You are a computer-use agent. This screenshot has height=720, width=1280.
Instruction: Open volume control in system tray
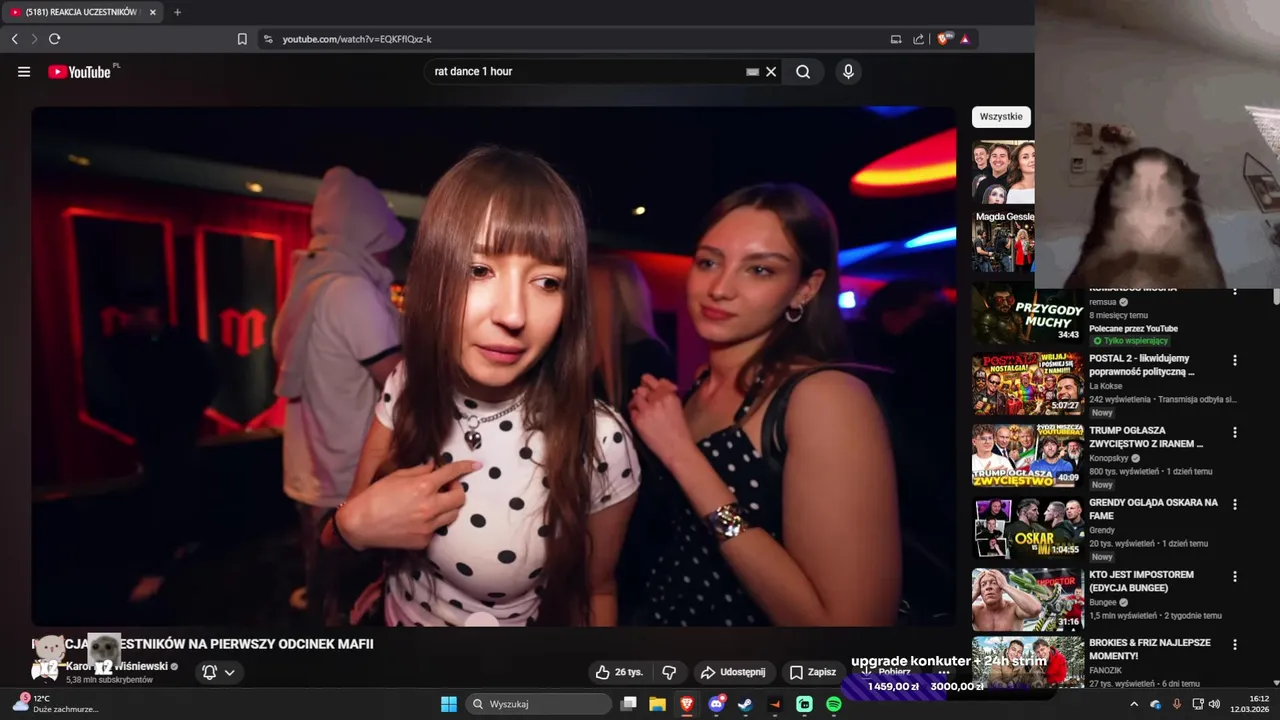point(1214,704)
